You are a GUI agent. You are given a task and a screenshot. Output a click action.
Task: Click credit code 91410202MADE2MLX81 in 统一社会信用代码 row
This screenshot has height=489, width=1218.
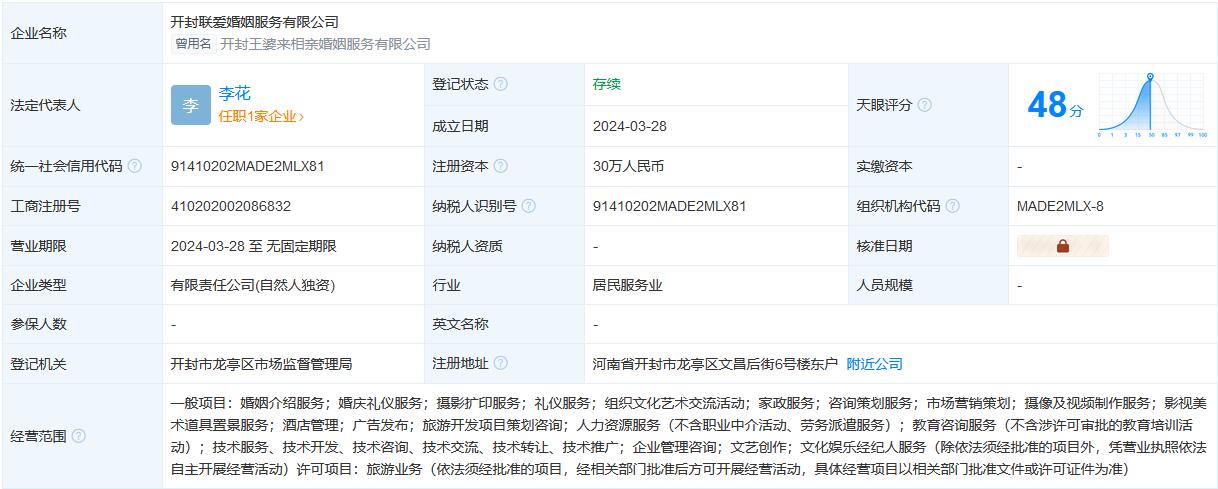point(248,166)
